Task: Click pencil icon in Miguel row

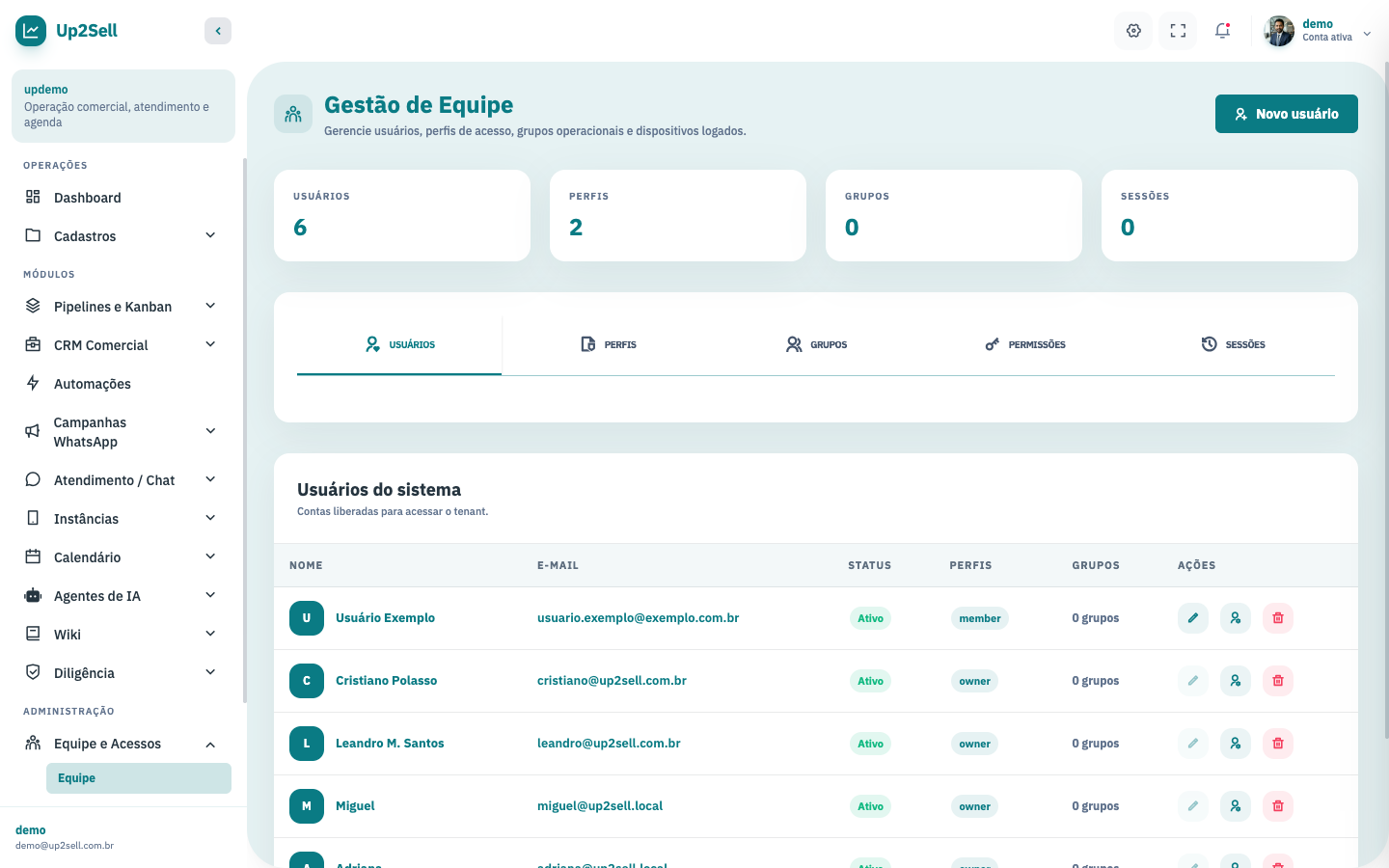Action: click(1193, 806)
